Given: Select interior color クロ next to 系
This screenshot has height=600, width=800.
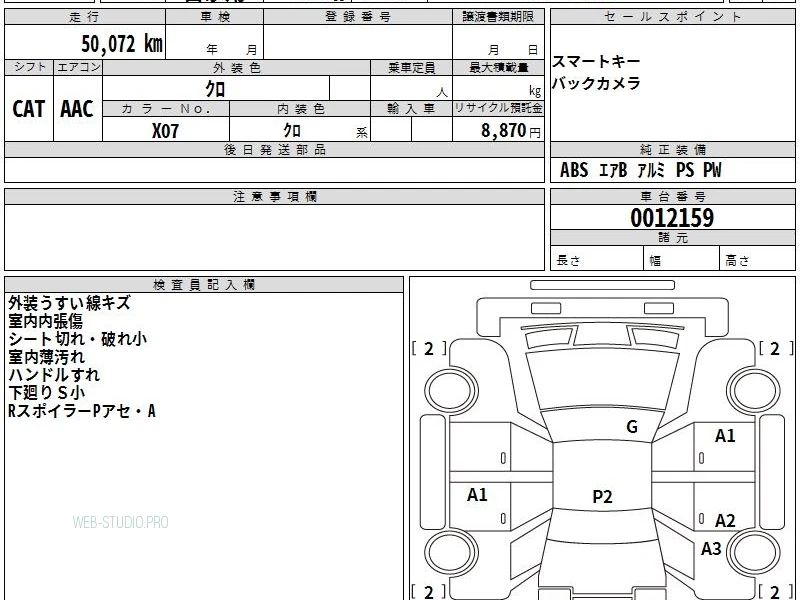Looking at the screenshot, I should [292, 131].
